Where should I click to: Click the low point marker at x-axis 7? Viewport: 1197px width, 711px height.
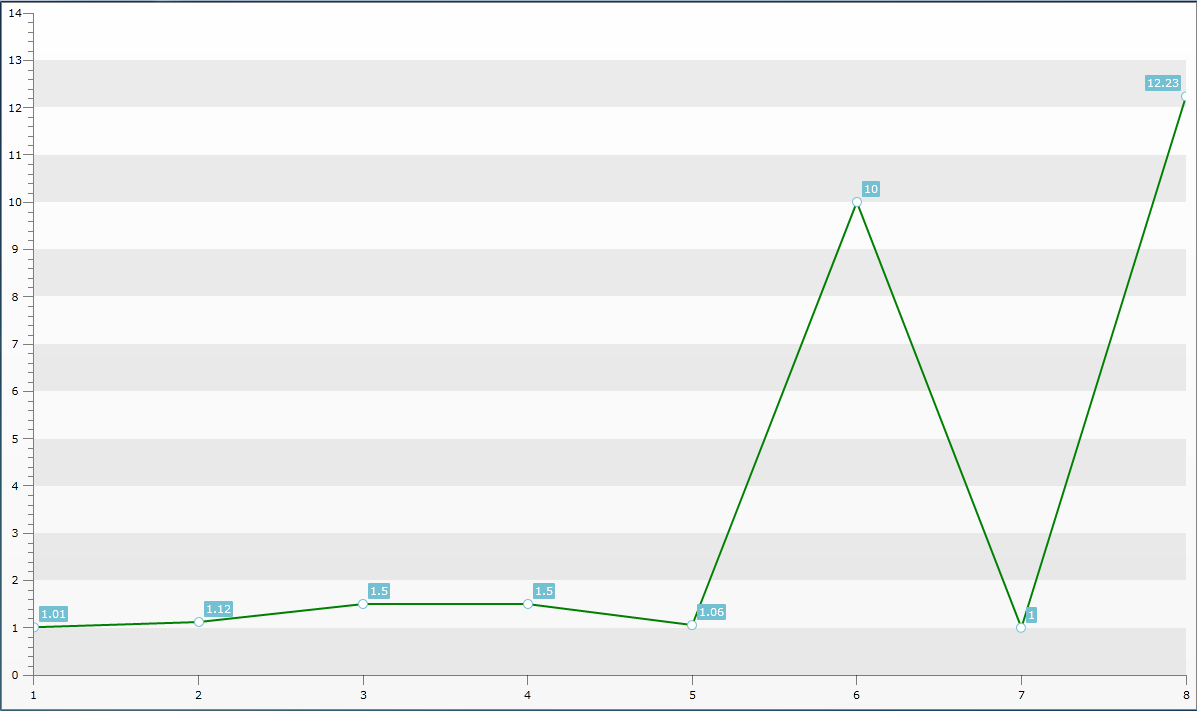click(x=1021, y=628)
